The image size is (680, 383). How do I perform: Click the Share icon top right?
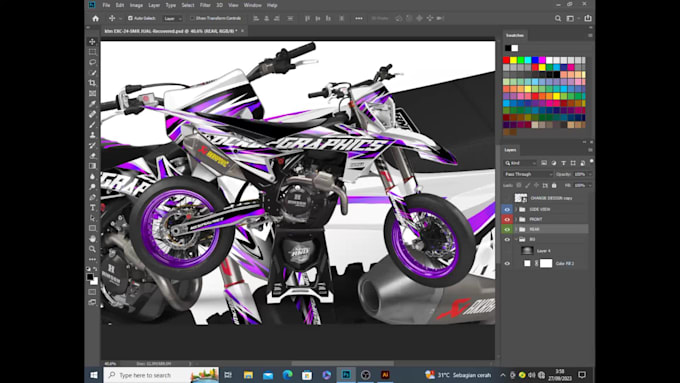coord(588,18)
